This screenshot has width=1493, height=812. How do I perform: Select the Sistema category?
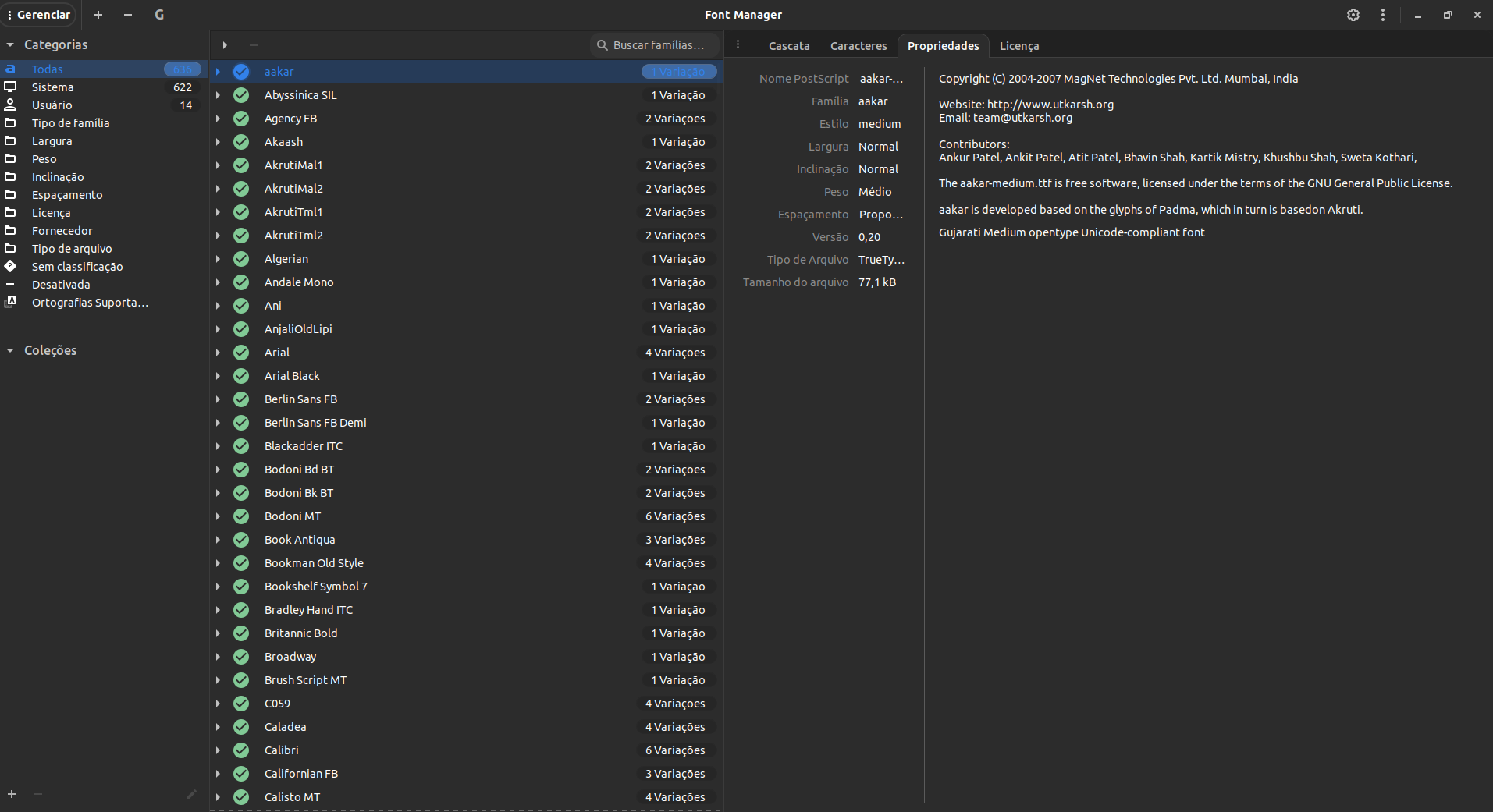coord(52,87)
